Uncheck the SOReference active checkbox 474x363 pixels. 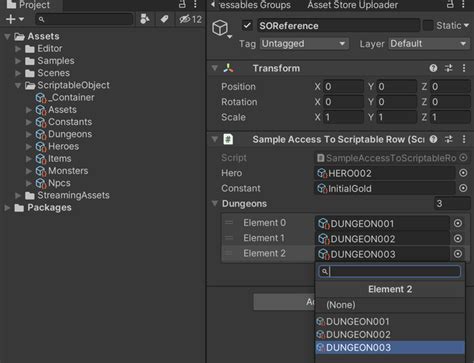tap(247, 26)
